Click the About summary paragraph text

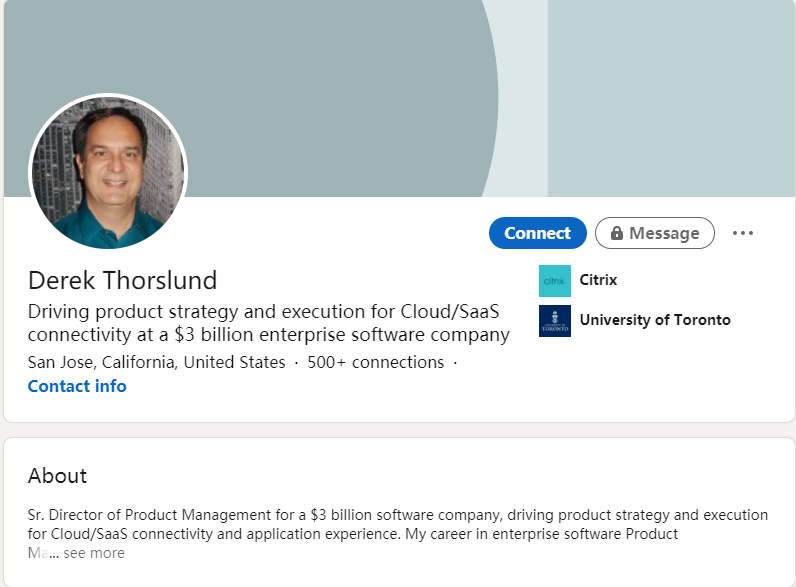click(x=398, y=524)
